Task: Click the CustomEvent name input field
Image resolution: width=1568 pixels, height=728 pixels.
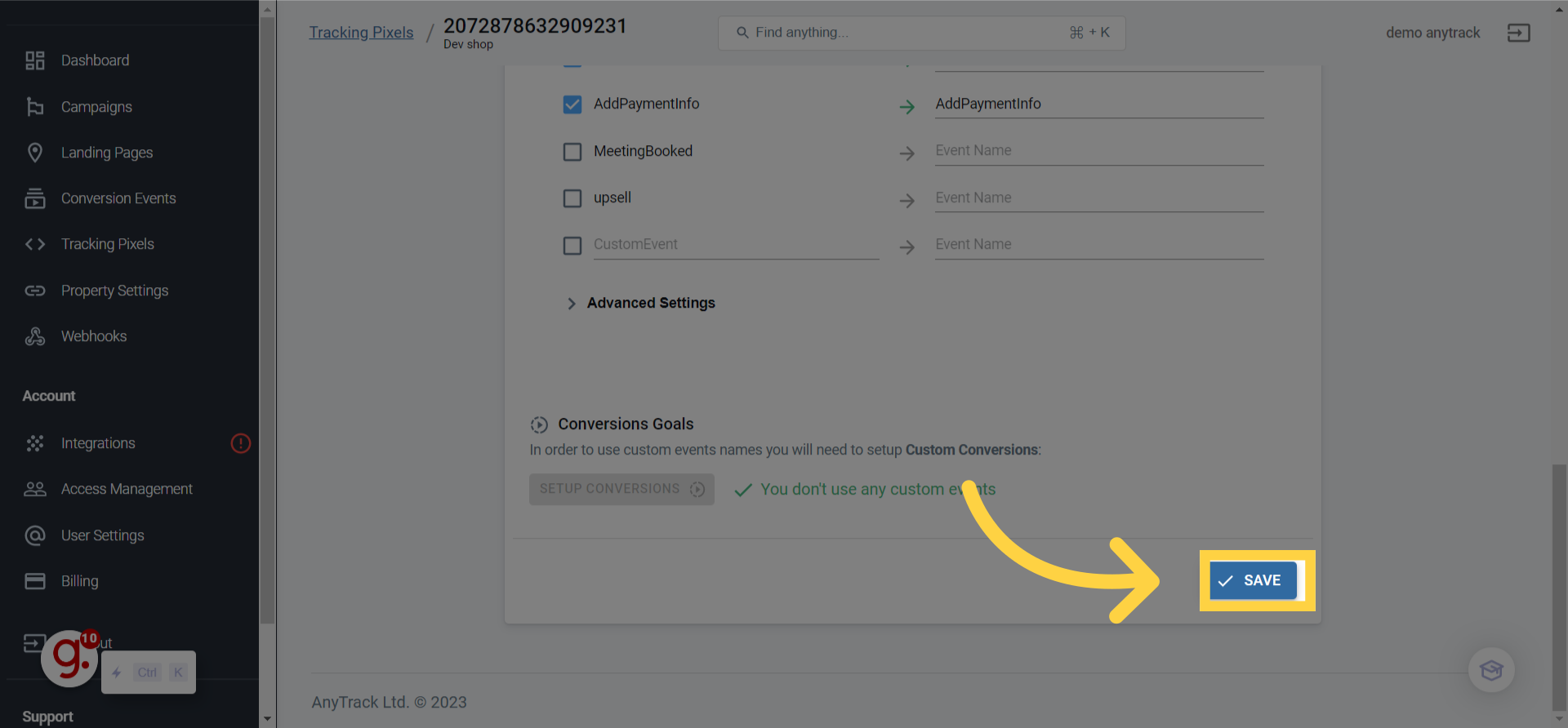Action: [x=736, y=245]
